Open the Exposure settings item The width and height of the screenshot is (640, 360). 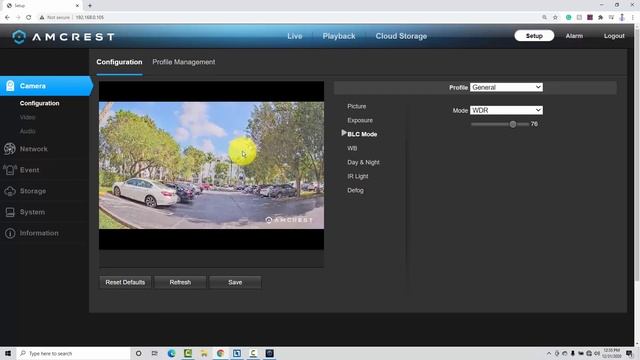(360, 120)
